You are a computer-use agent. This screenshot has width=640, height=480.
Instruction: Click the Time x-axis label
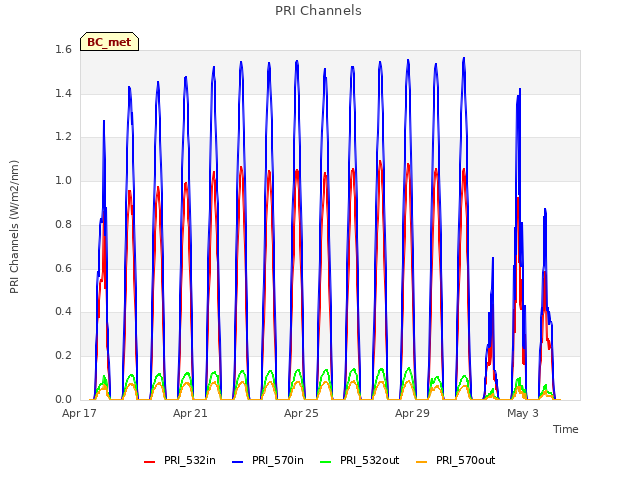[x=566, y=429]
